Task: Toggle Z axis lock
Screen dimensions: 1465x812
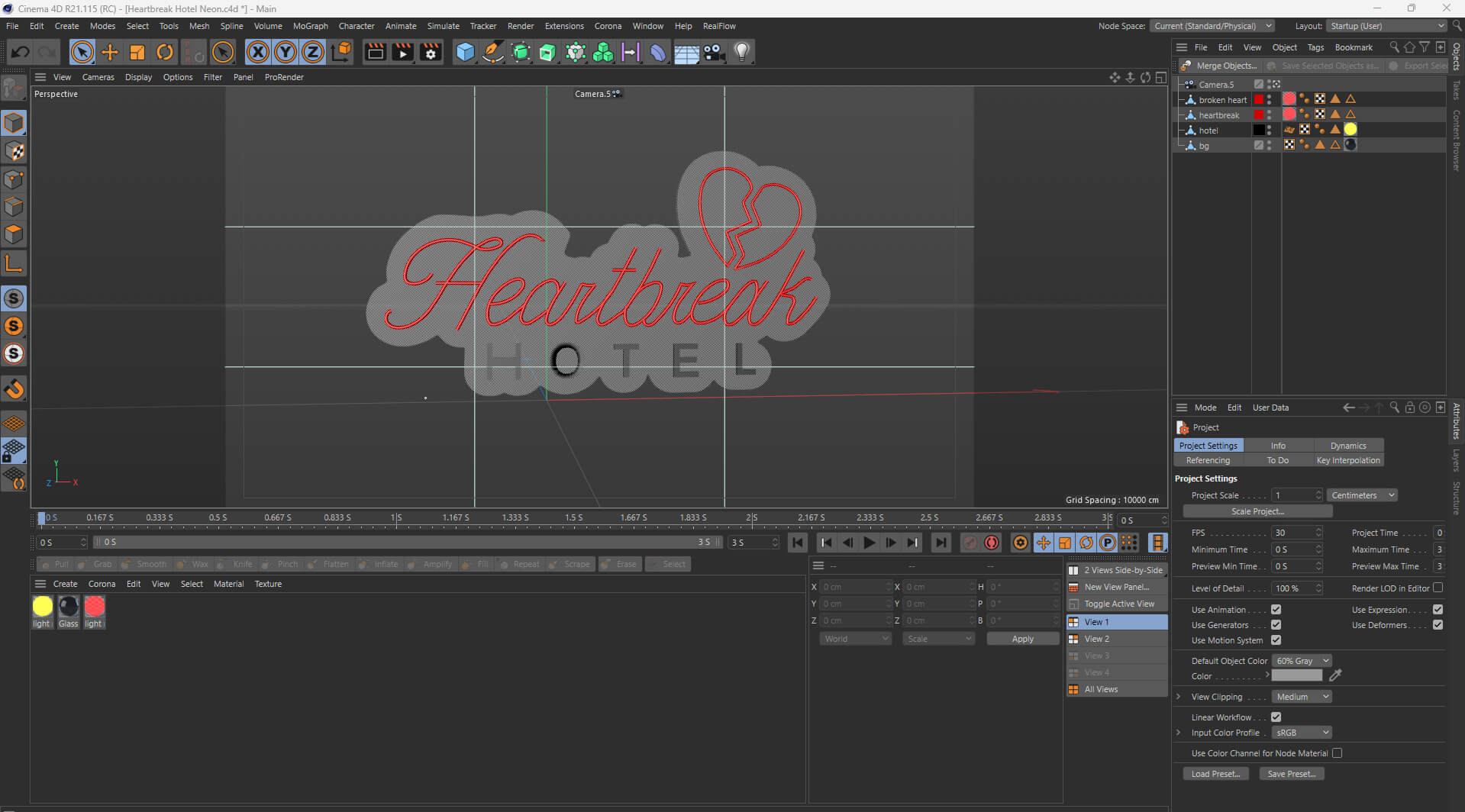Action: [313, 52]
